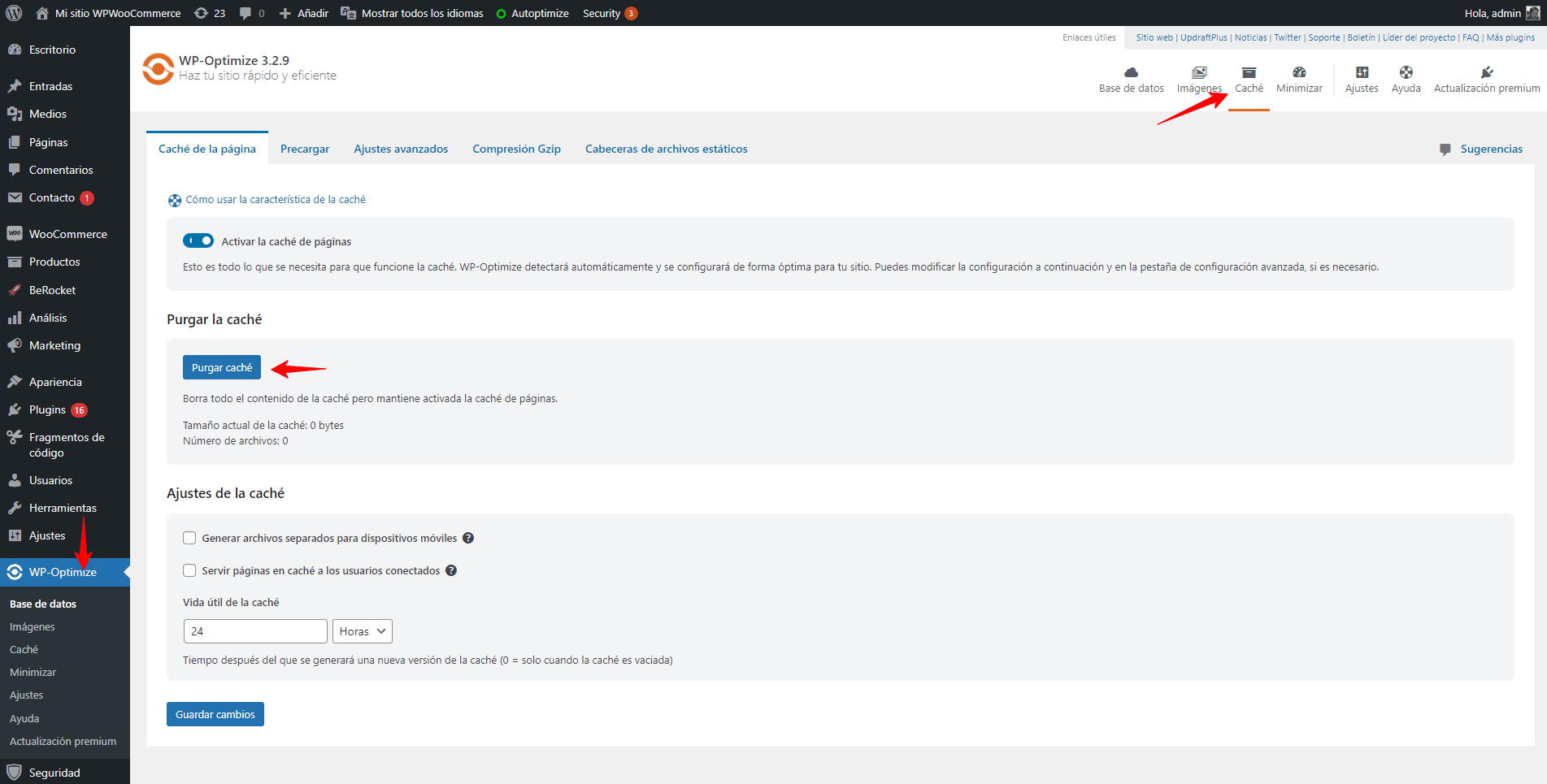Show help for mobile devices option
Image resolution: width=1547 pixels, height=784 pixels.
point(468,538)
